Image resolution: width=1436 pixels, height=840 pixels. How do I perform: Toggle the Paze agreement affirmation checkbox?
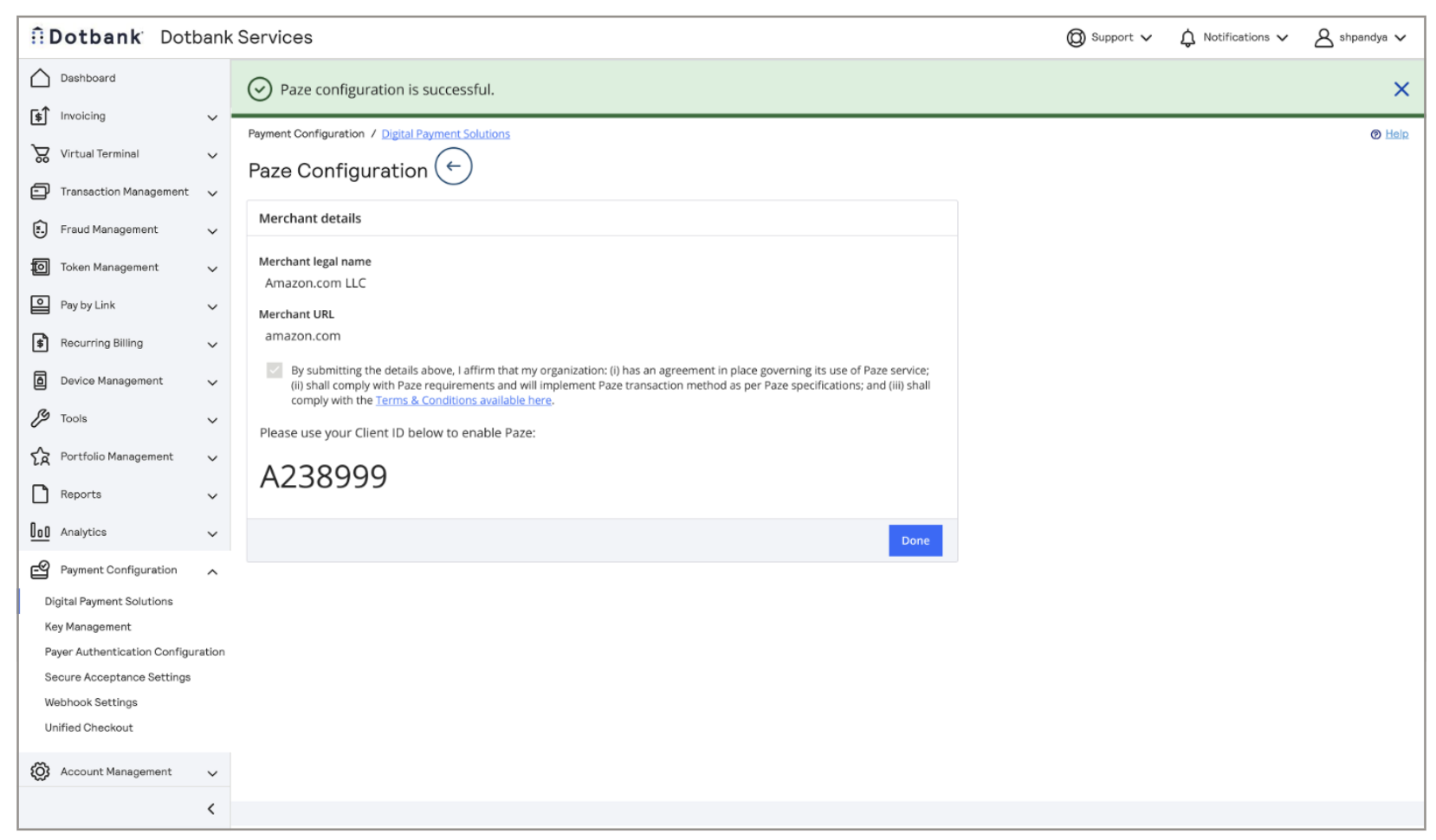pos(275,371)
